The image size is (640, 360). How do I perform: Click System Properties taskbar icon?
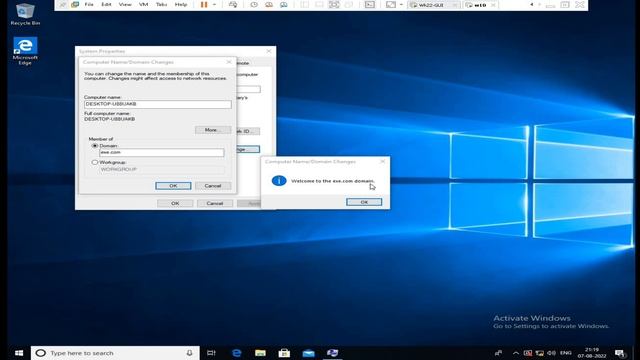332,353
